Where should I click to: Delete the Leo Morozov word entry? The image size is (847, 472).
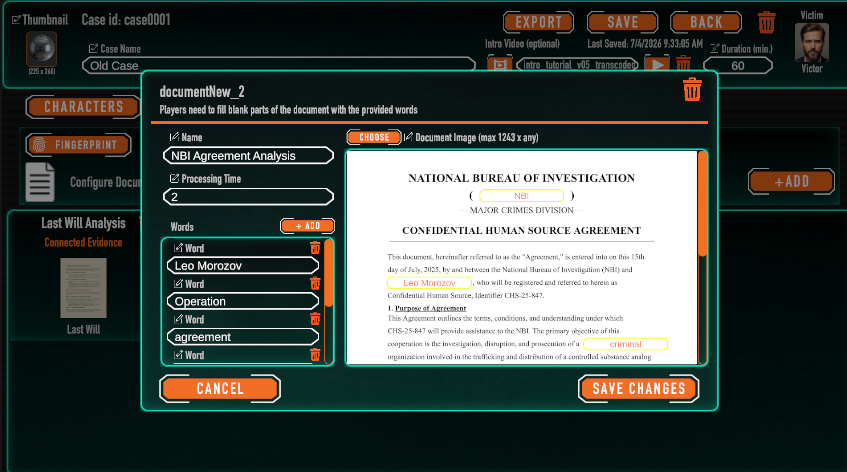pos(315,248)
